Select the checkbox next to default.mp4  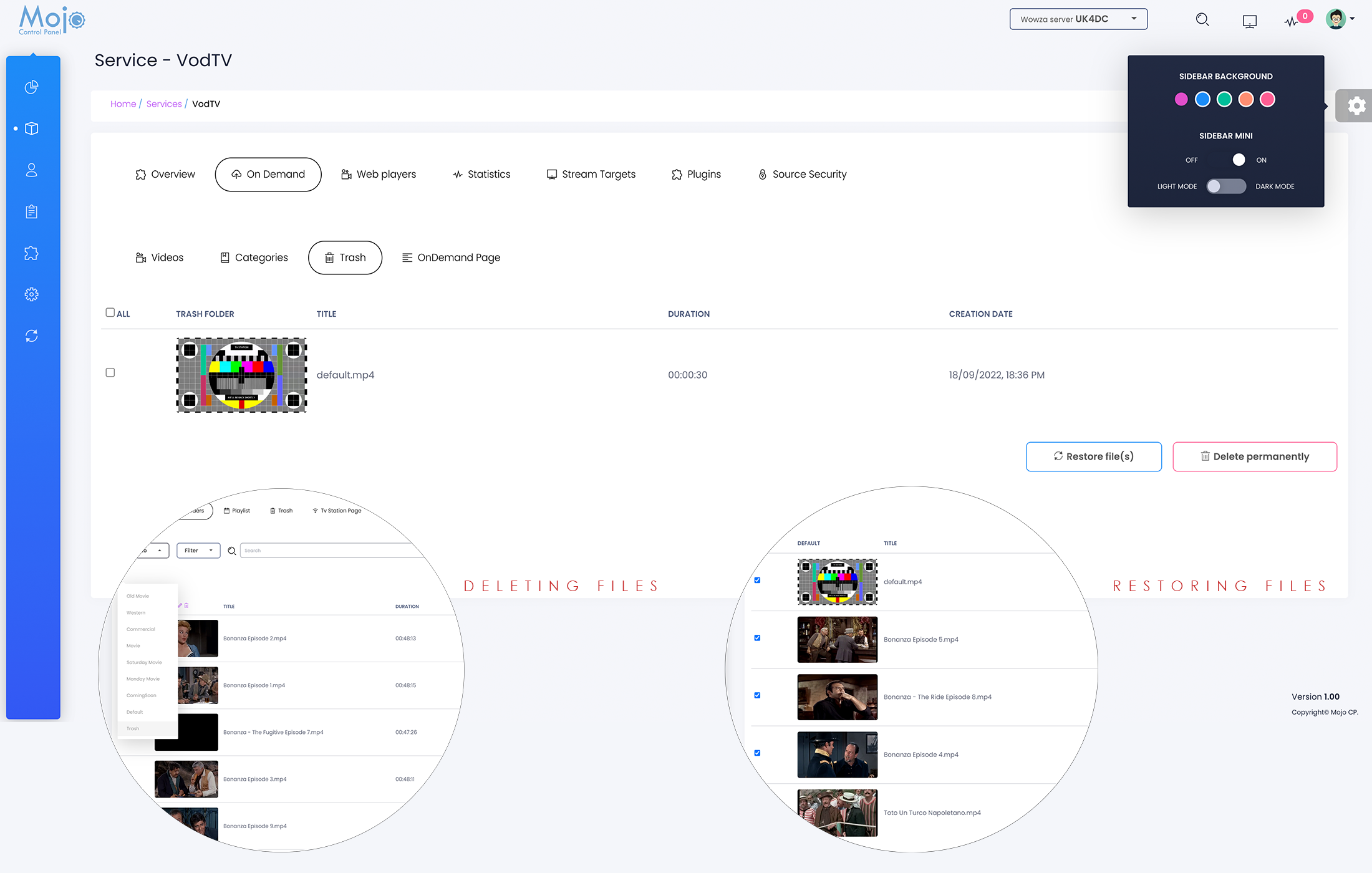(110, 372)
